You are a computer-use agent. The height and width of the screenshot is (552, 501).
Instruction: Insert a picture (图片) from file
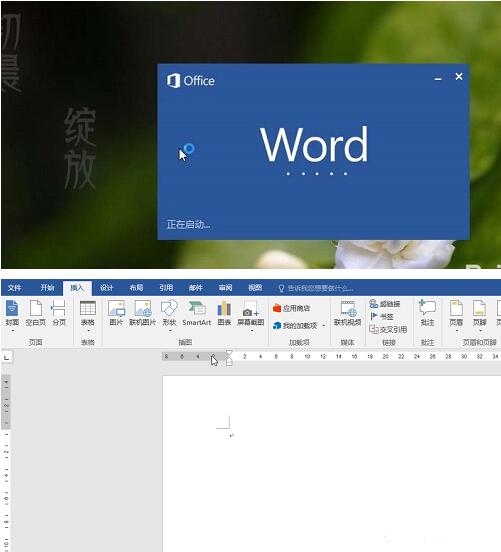[116, 313]
